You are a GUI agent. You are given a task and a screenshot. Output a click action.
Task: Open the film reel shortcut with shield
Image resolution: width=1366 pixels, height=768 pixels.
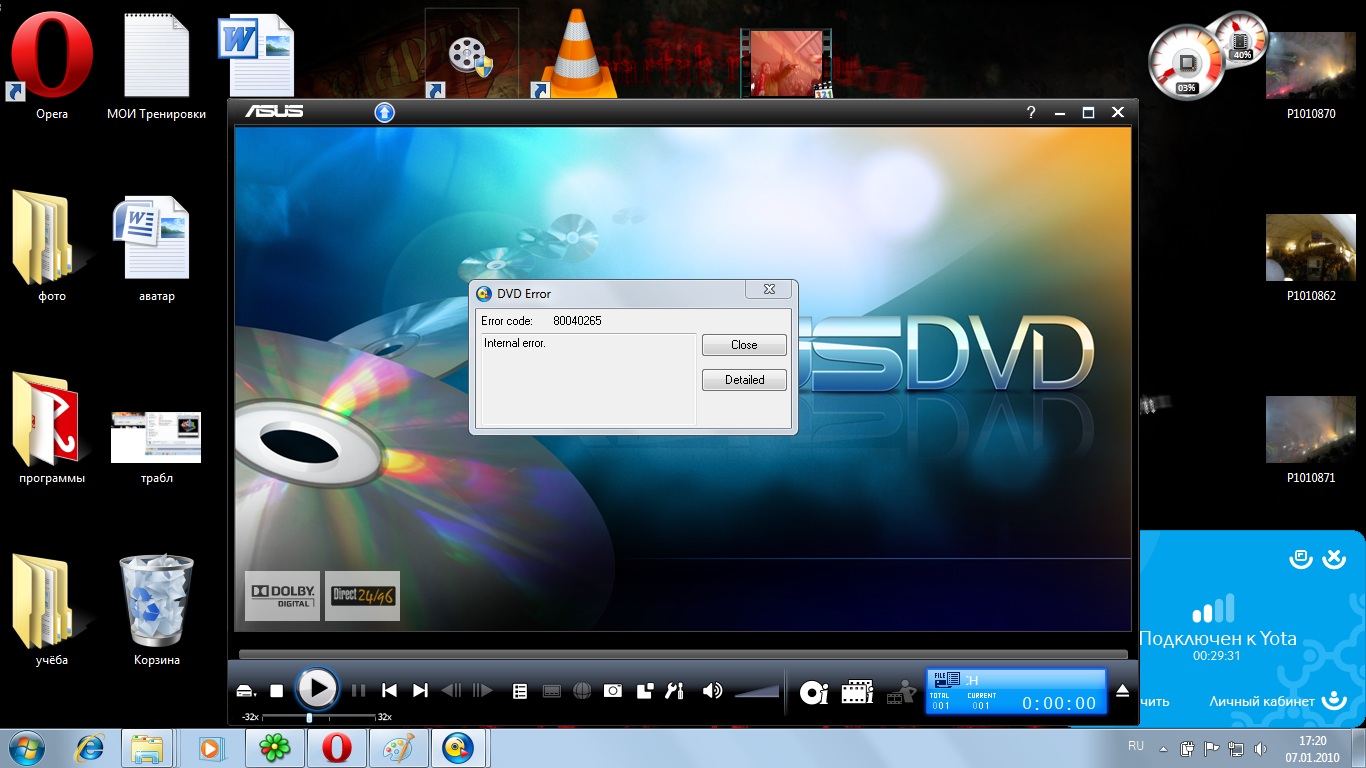470,54
